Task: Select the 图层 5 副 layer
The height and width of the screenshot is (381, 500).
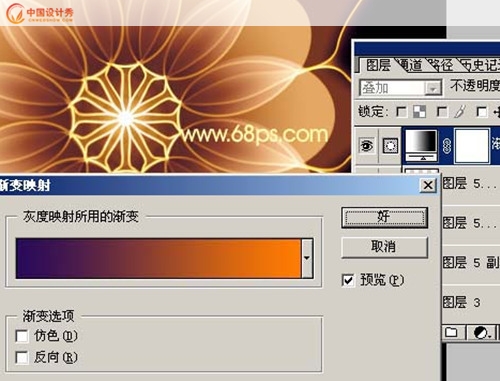Action: pyautogui.click(x=471, y=263)
